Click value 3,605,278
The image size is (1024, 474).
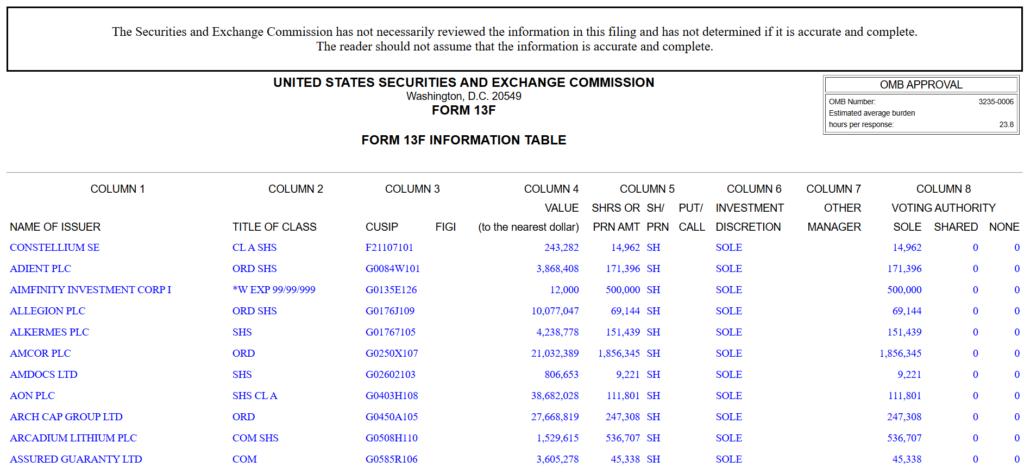pyautogui.click(x=557, y=459)
